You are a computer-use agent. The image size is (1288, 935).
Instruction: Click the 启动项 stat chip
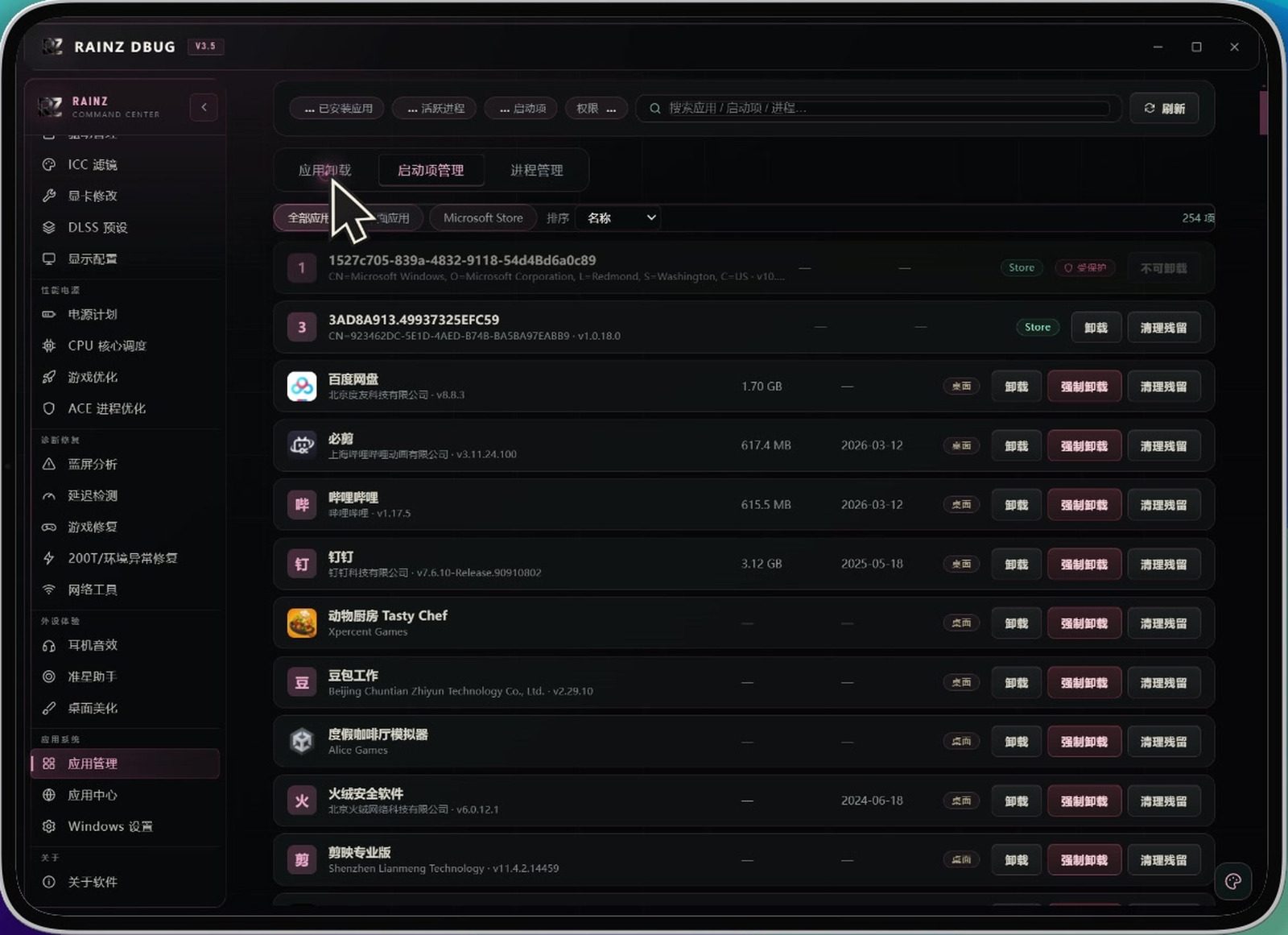tap(522, 108)
